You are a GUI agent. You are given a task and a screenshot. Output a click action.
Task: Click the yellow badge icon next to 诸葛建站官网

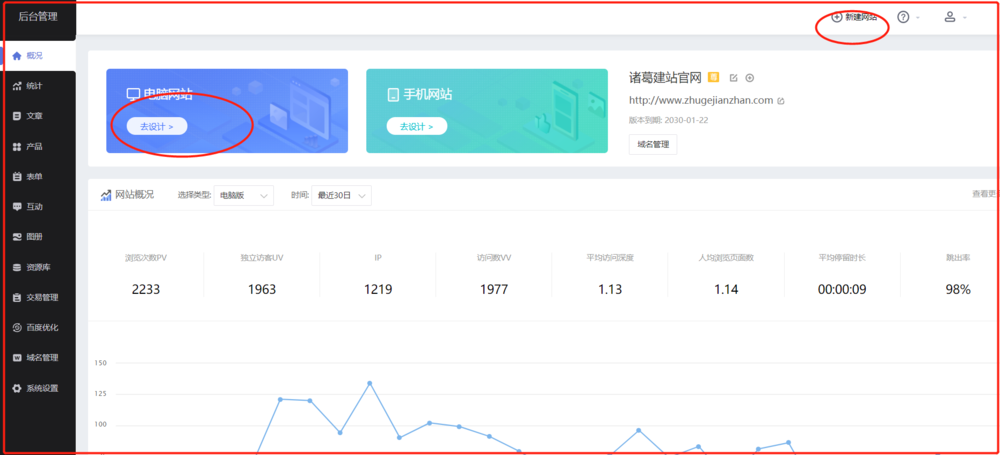point(713,77)
